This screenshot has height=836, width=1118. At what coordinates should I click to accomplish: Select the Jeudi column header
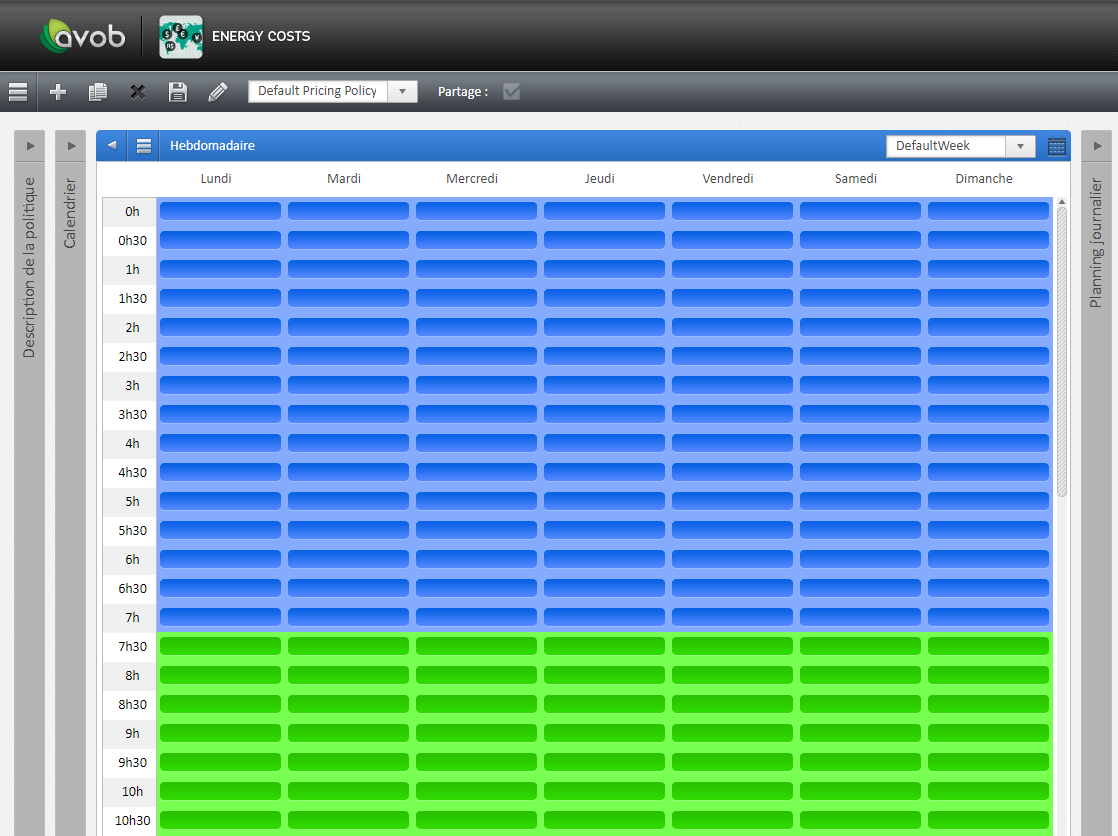point(600,178)
